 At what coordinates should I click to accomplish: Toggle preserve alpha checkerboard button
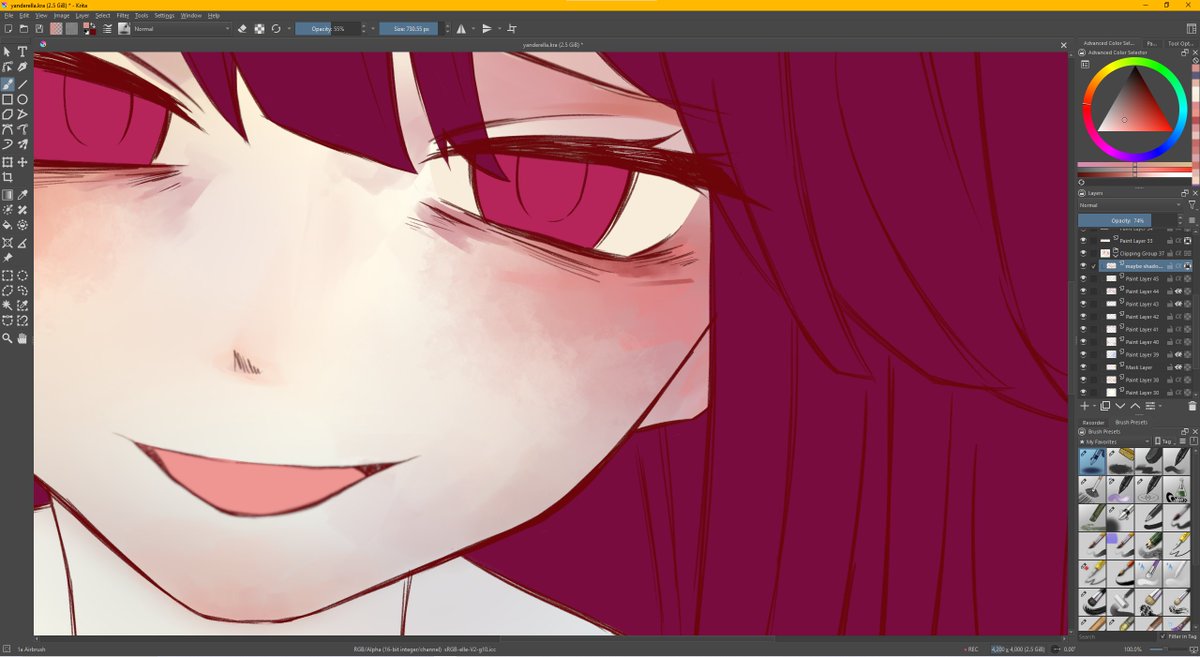[259, 29]
